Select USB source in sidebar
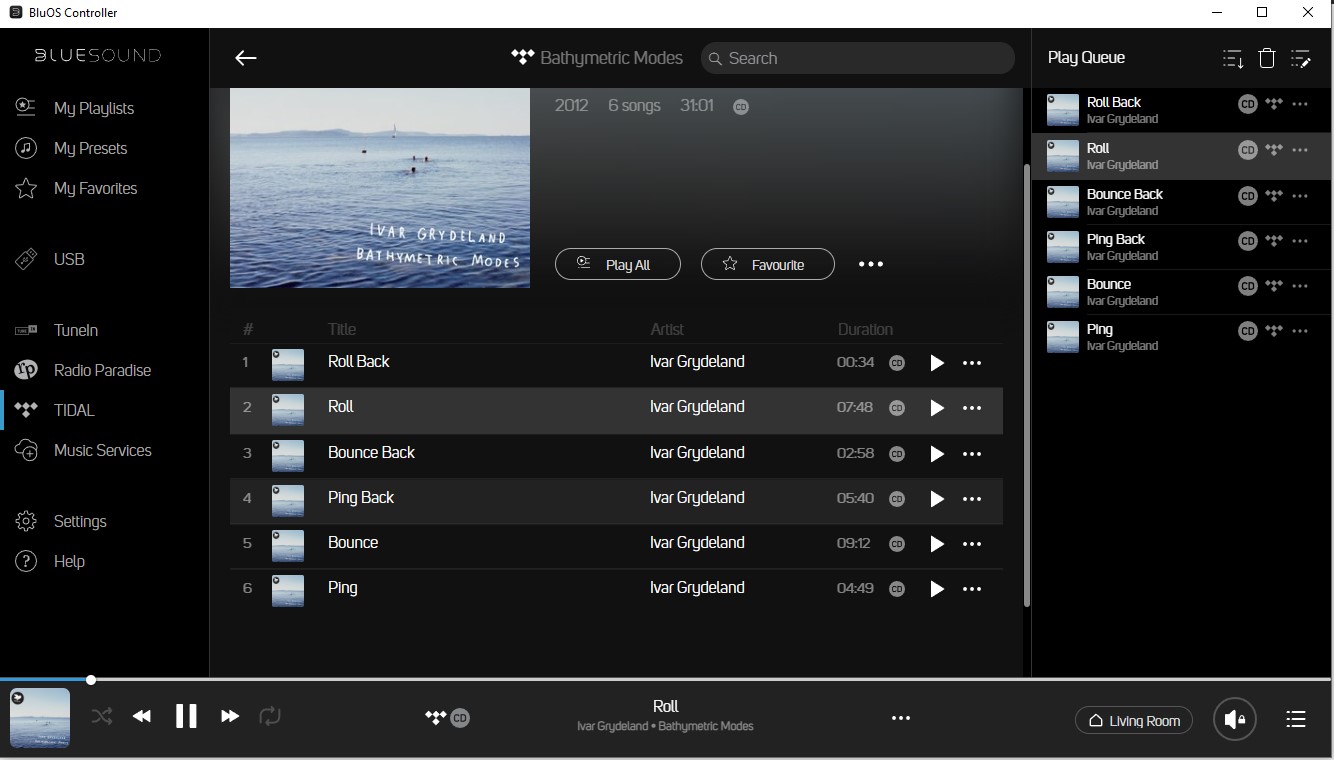This screenshot has height=760, width=1334. (50, 259)
